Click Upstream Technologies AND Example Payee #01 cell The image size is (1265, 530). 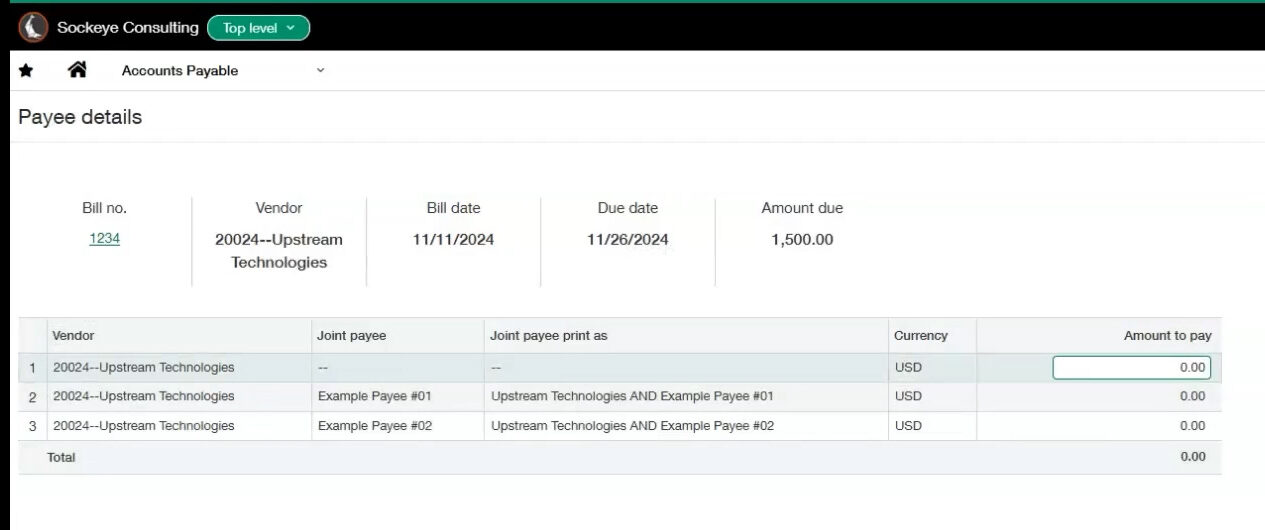click(x=686, y=397)
